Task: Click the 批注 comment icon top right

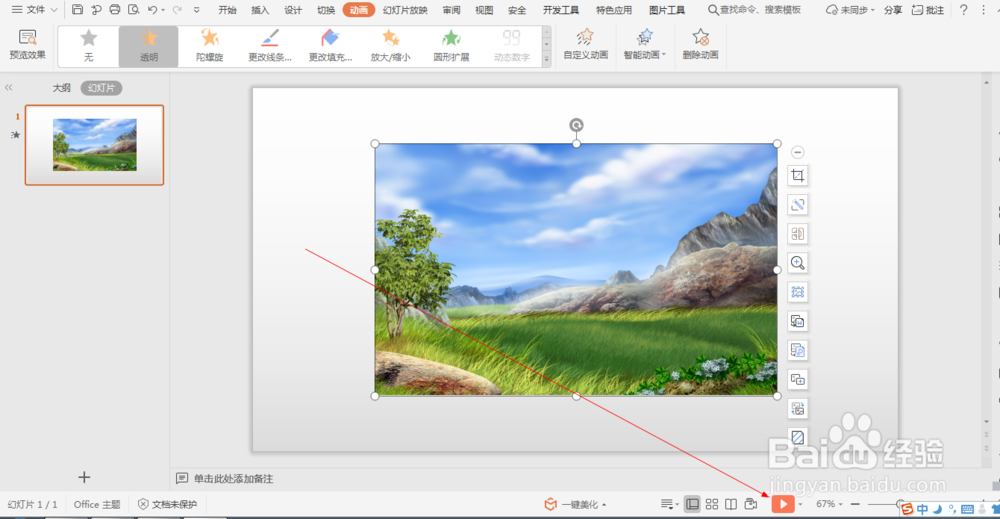Action: click(x=927, y=10)
